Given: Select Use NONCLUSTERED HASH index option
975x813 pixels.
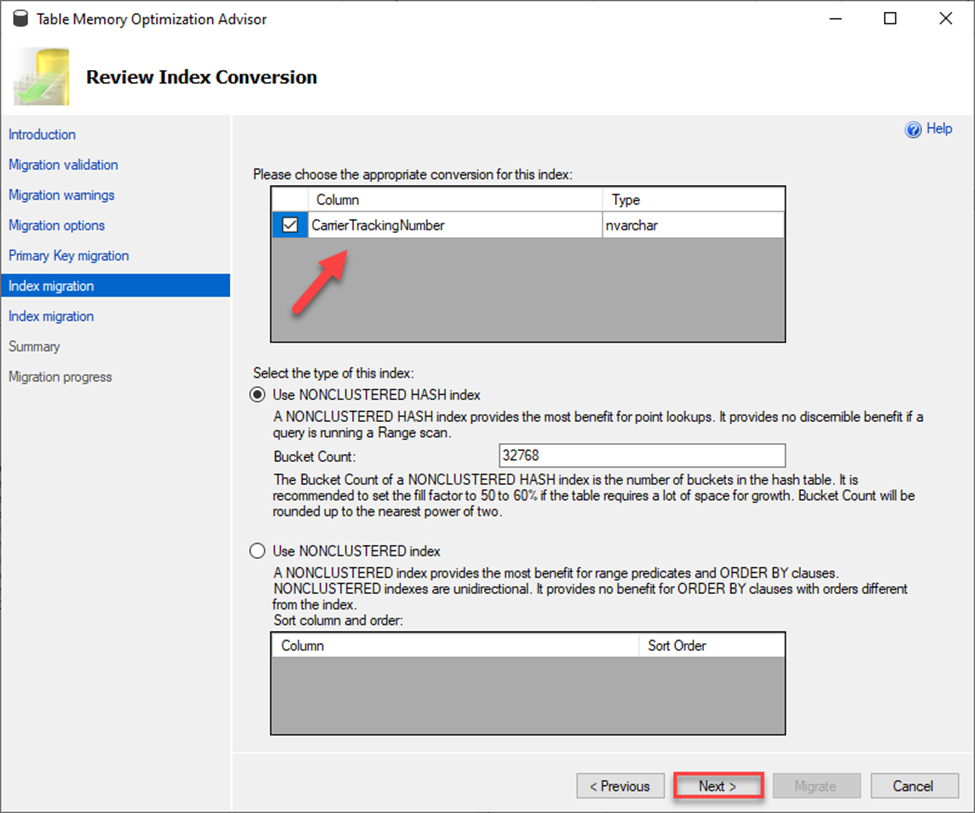Looking at the screenshot, I should tap(257, 395).
